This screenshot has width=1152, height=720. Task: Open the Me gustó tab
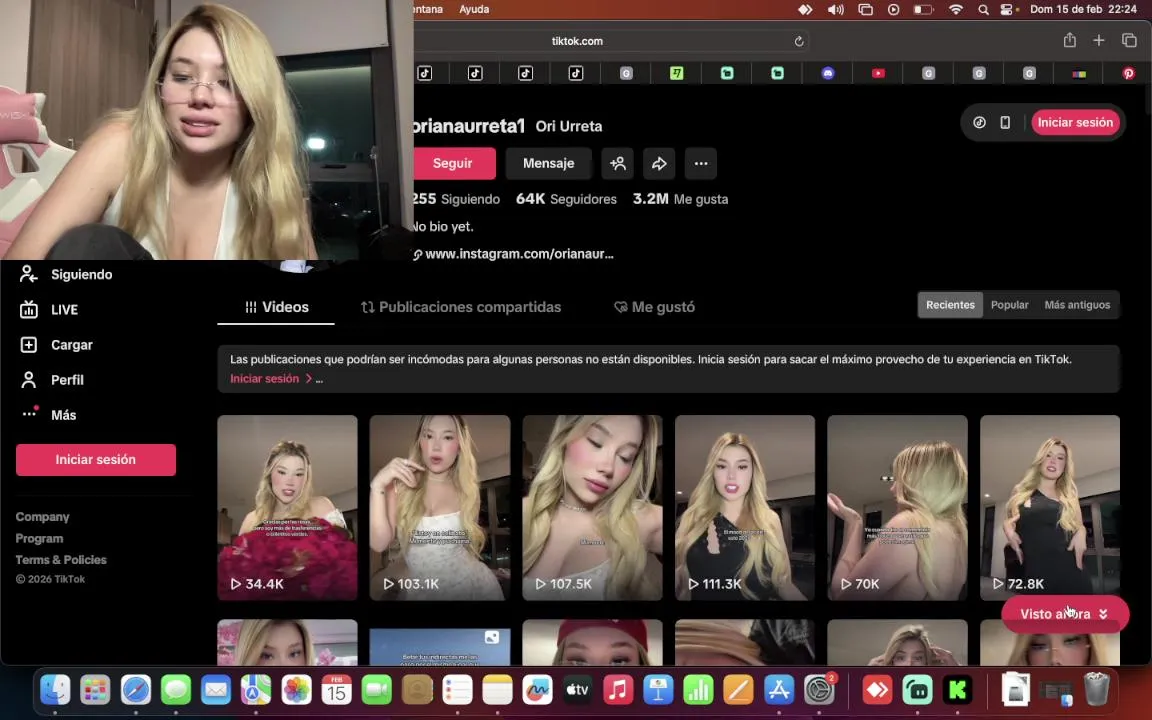(654, 307)
